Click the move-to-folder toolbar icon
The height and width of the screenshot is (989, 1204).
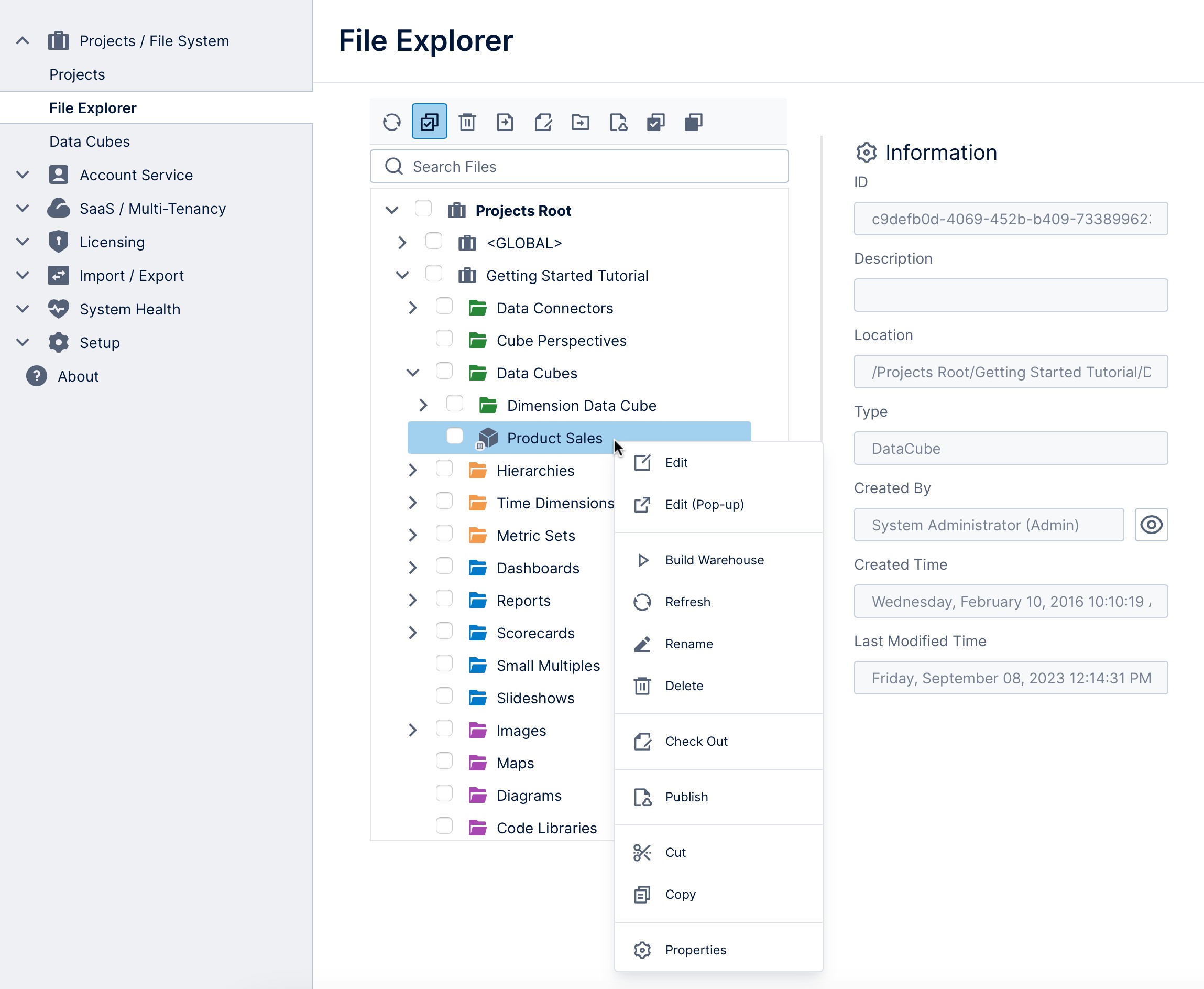pos(581,122)
